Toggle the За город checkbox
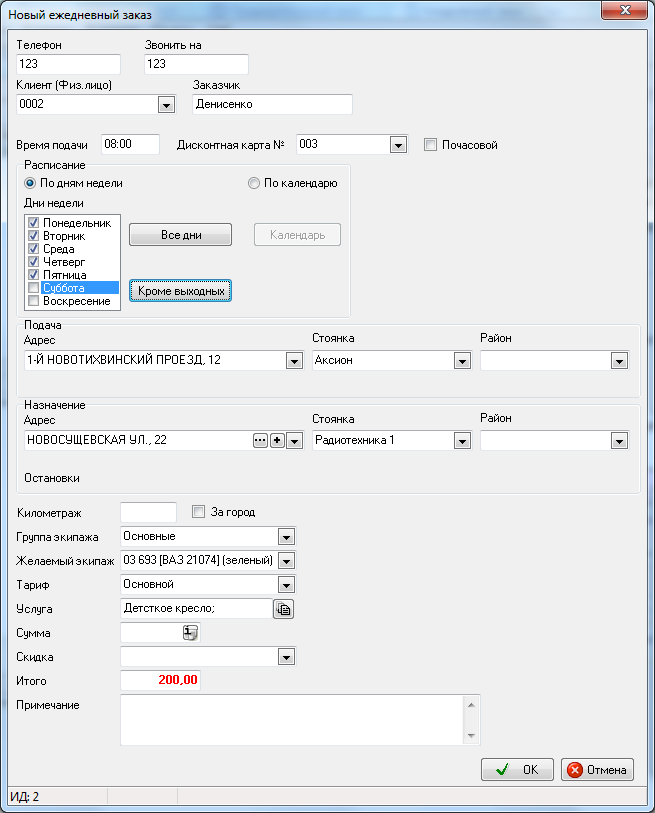Image resolution: width=655 pixels, height=813 pixels. pyautogui.click(x=198, y=512)
